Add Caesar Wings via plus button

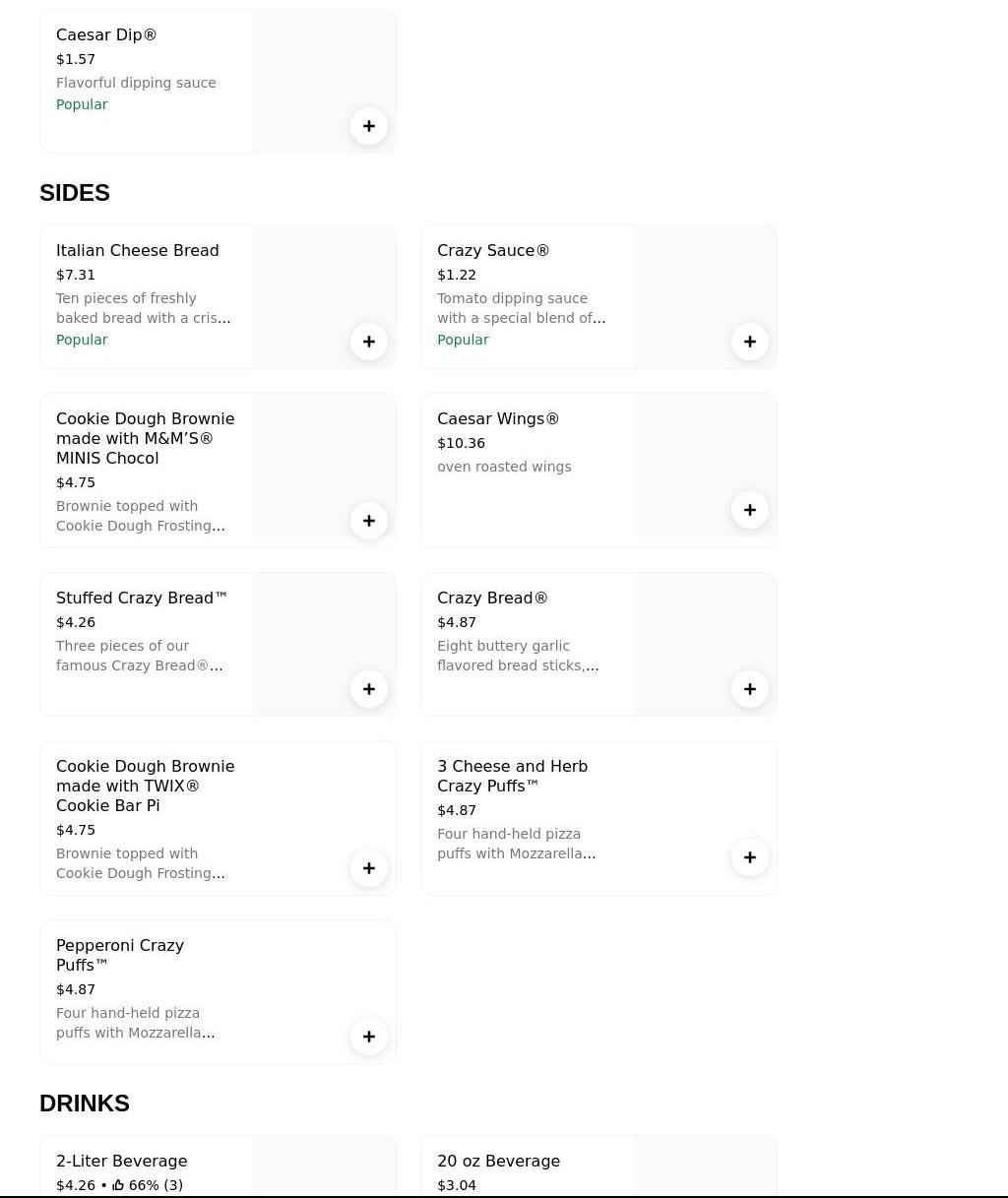(750, 510)
